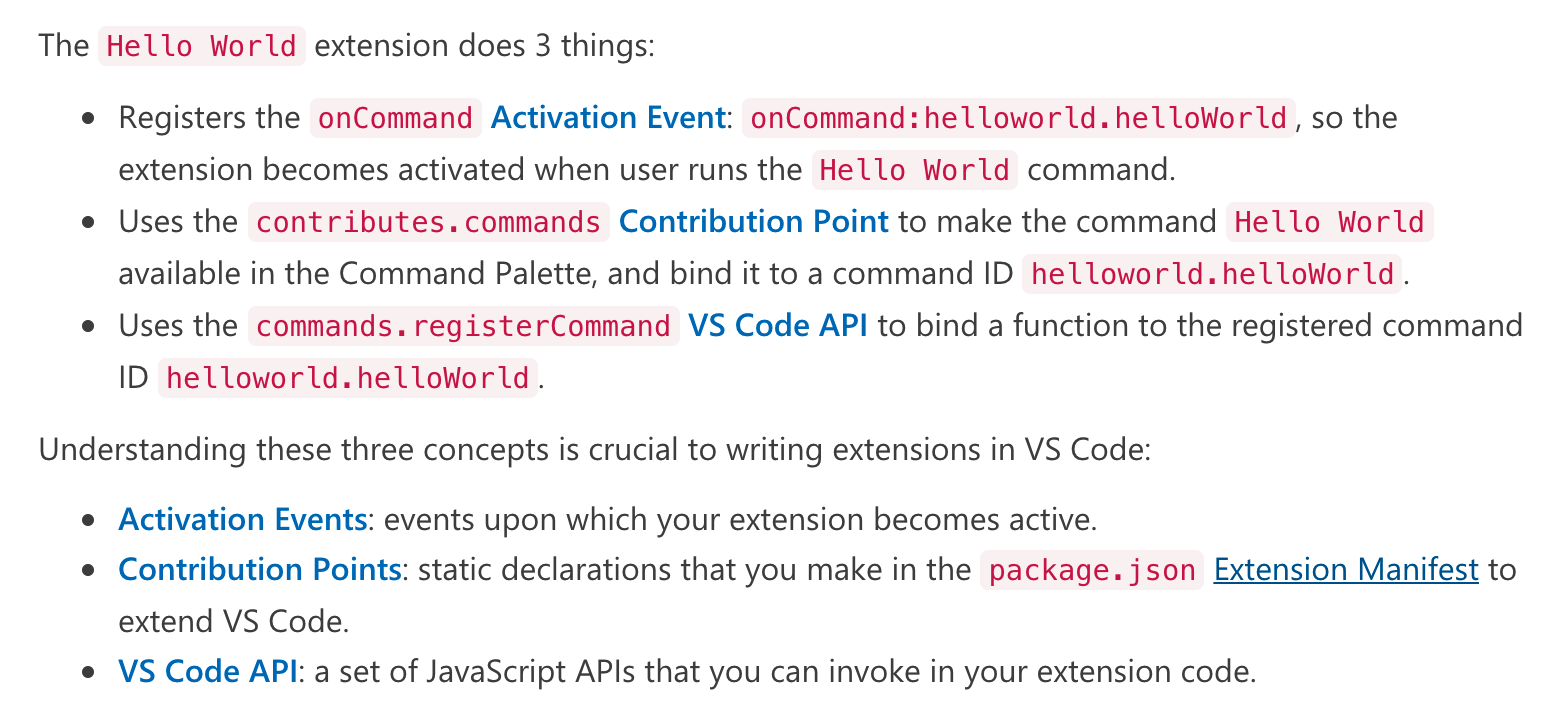This screenshot has width=1558, height=722.
Task: Open the Activation Event link in first bullet
Action: tap(607, 118)
